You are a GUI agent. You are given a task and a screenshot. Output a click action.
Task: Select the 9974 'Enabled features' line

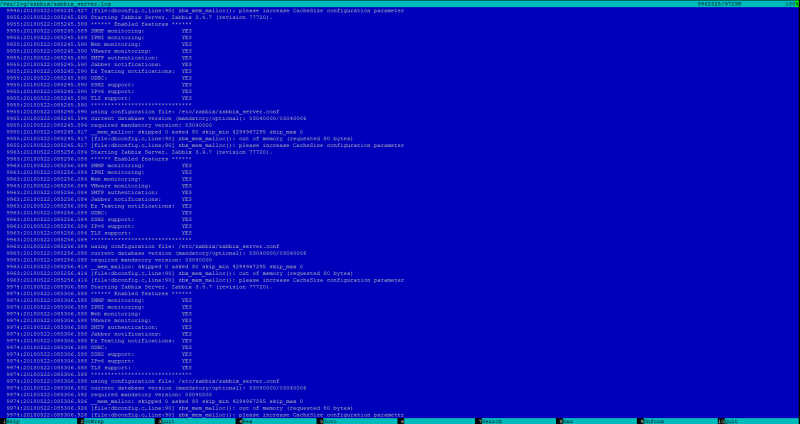coord(99,294)
